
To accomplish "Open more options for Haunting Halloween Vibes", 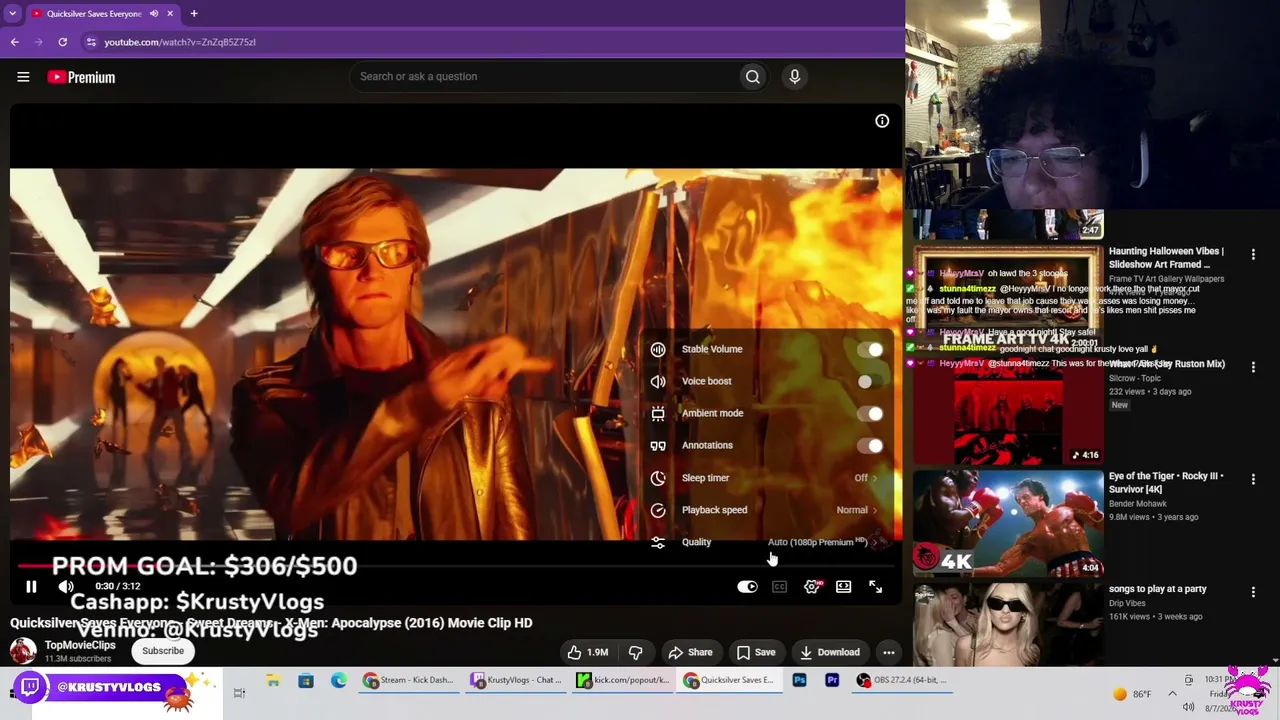I will 1253,255.
